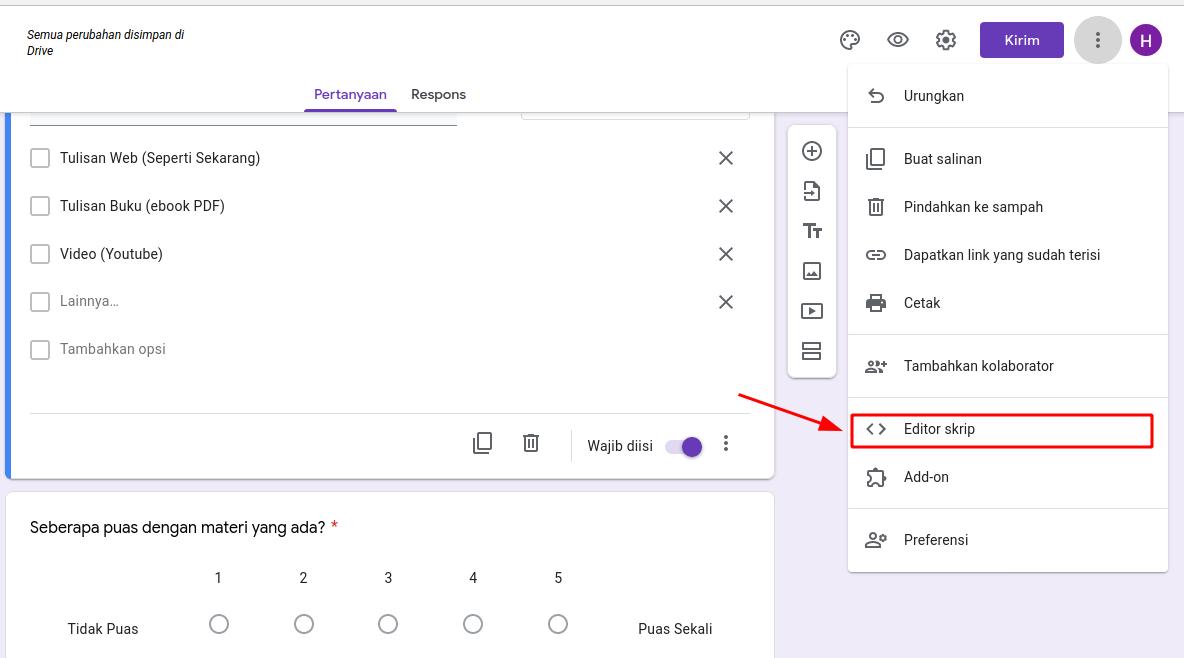Viewport: 1184px width, 658px height.
Task: Select Tambahkan kolaborator menu entry
Action: [x=978, y=366]
